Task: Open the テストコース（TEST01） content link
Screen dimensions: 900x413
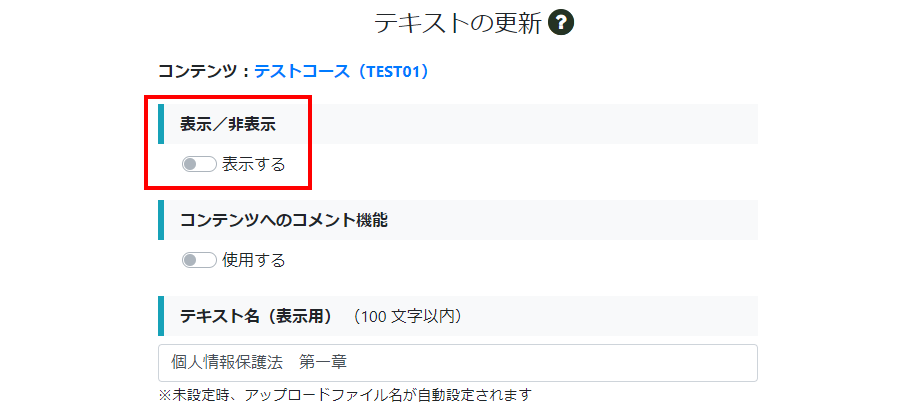Action: (x=342, y=72)
